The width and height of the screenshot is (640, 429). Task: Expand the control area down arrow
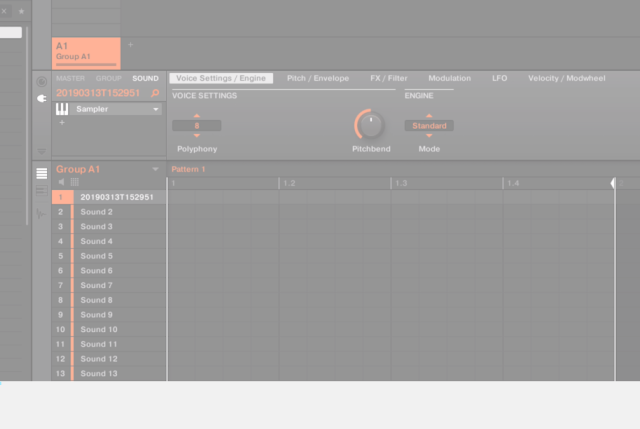(42, 151)
